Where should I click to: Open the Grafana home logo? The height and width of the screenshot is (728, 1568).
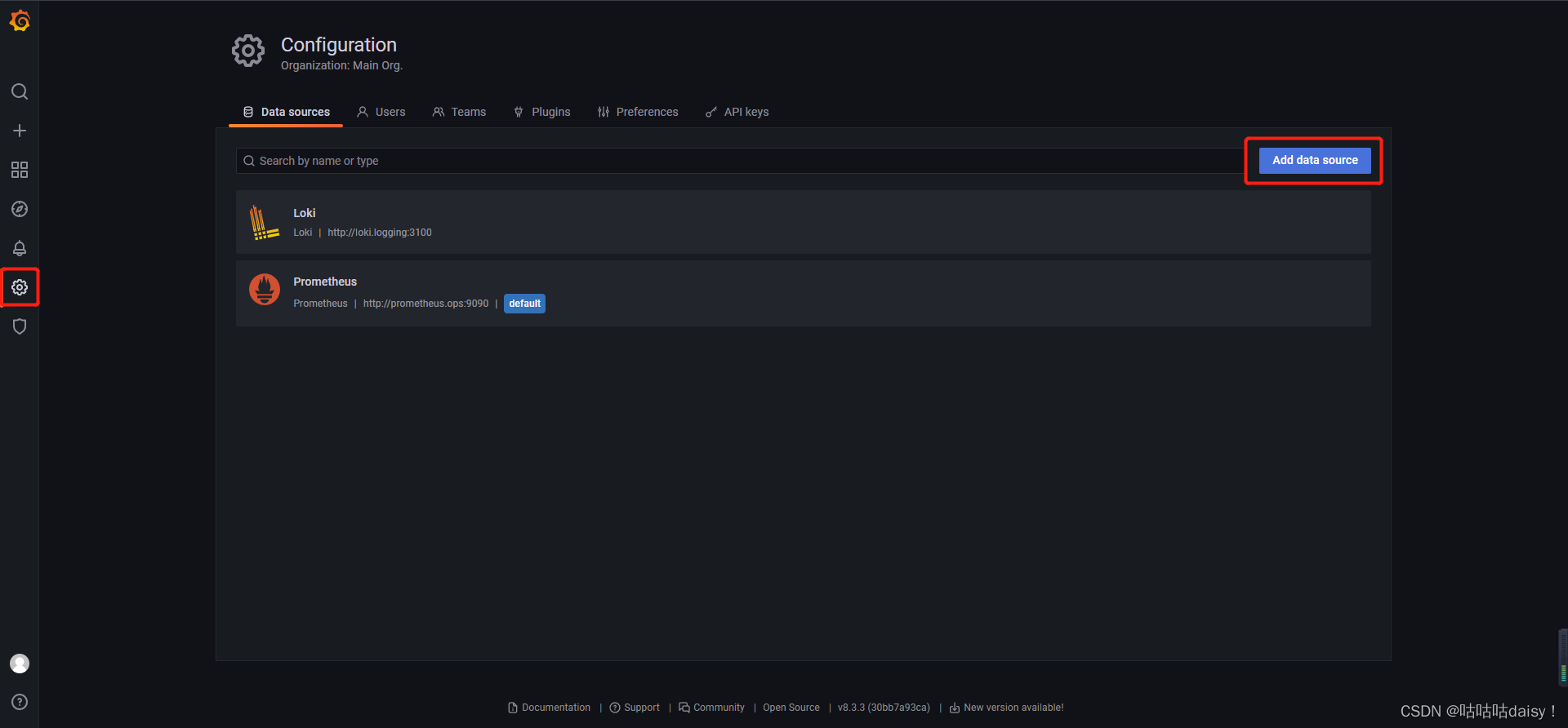point(20,20)
